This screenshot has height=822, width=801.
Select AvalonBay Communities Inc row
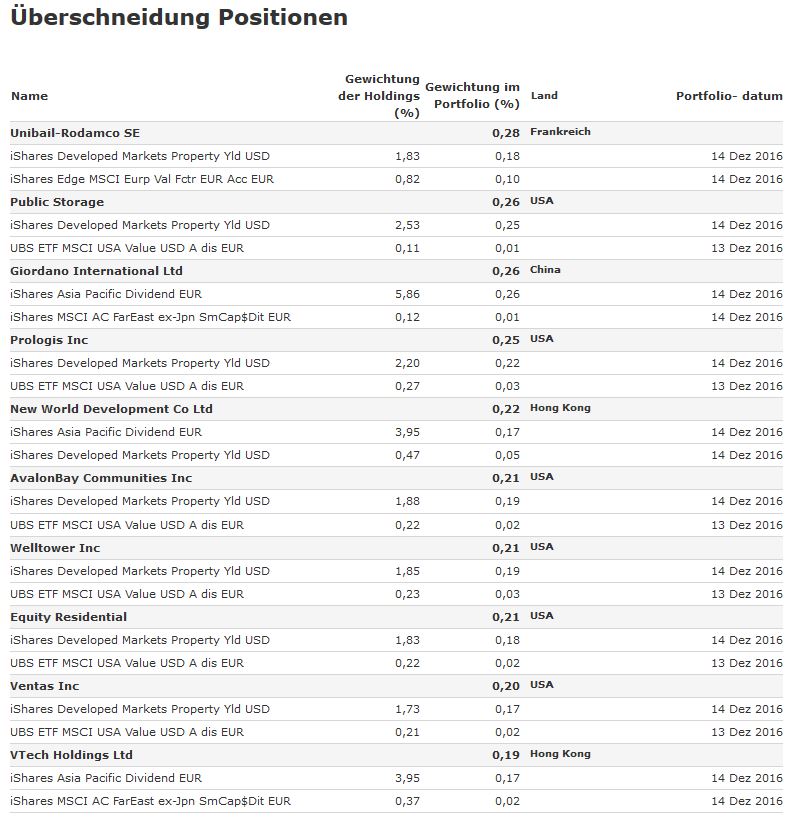(x=101, y=478)
